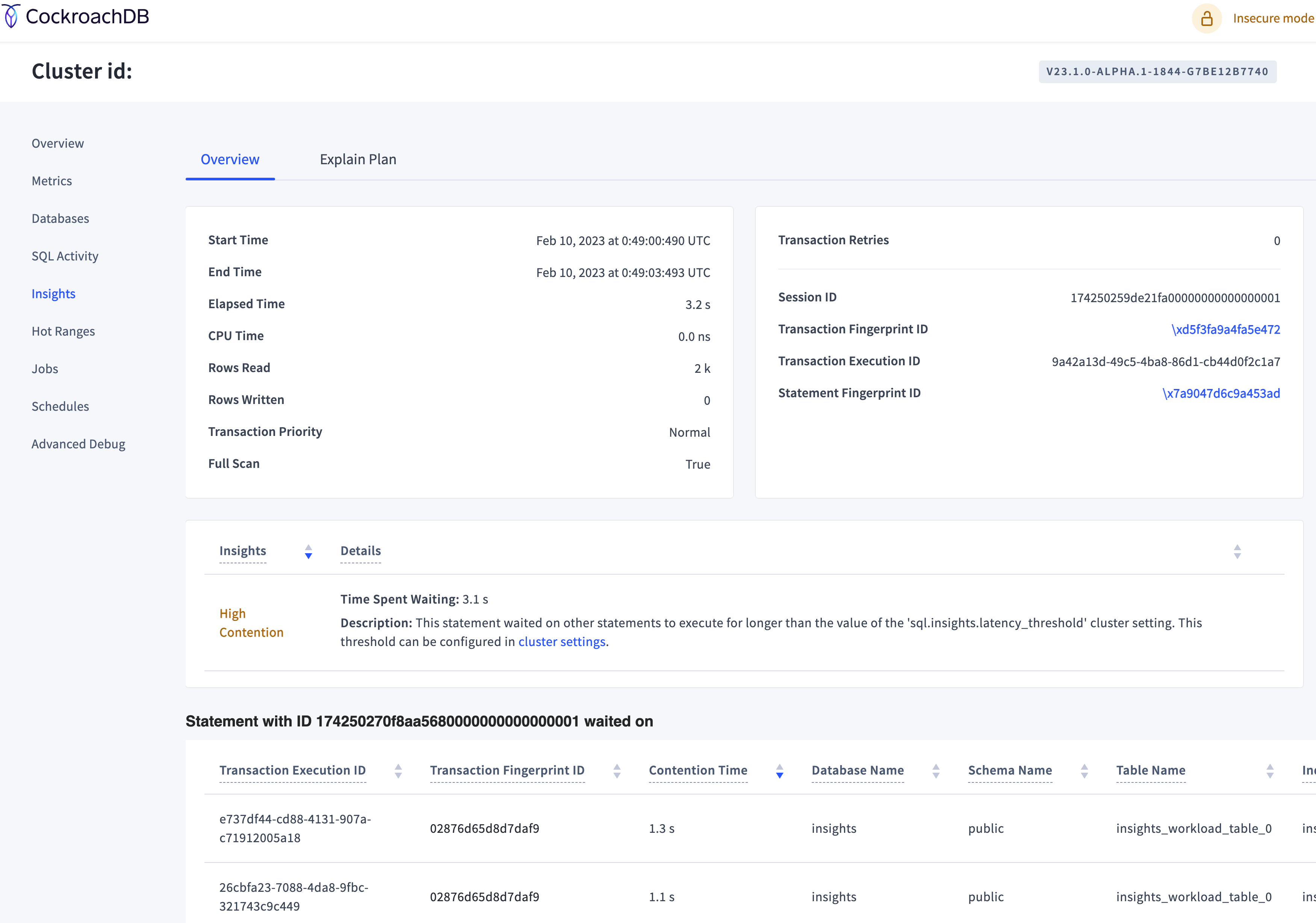
Task: Click insights_workload_table_0 in the 1.1 s row
Action: [x=1194, y=897]
